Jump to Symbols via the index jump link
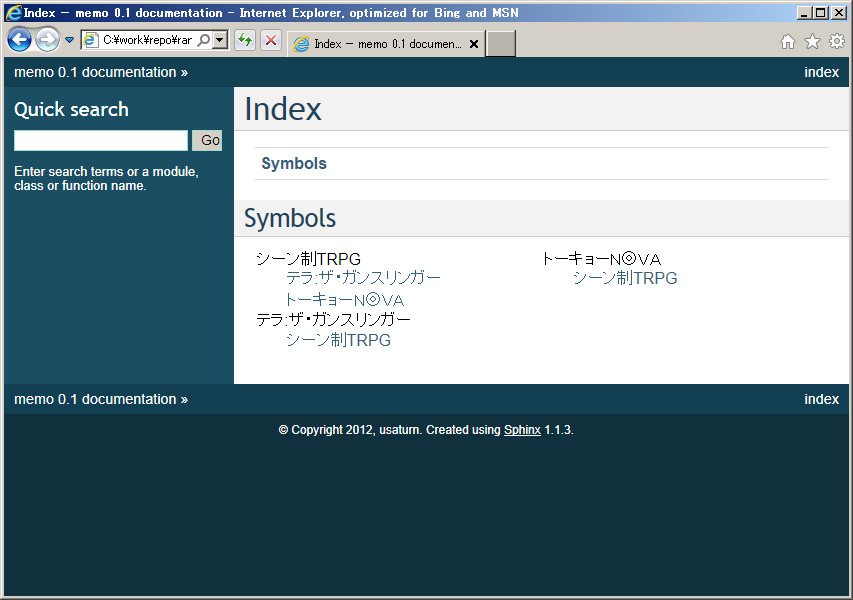The height and width of the screenshot is (600, 853). coord(294,164)
